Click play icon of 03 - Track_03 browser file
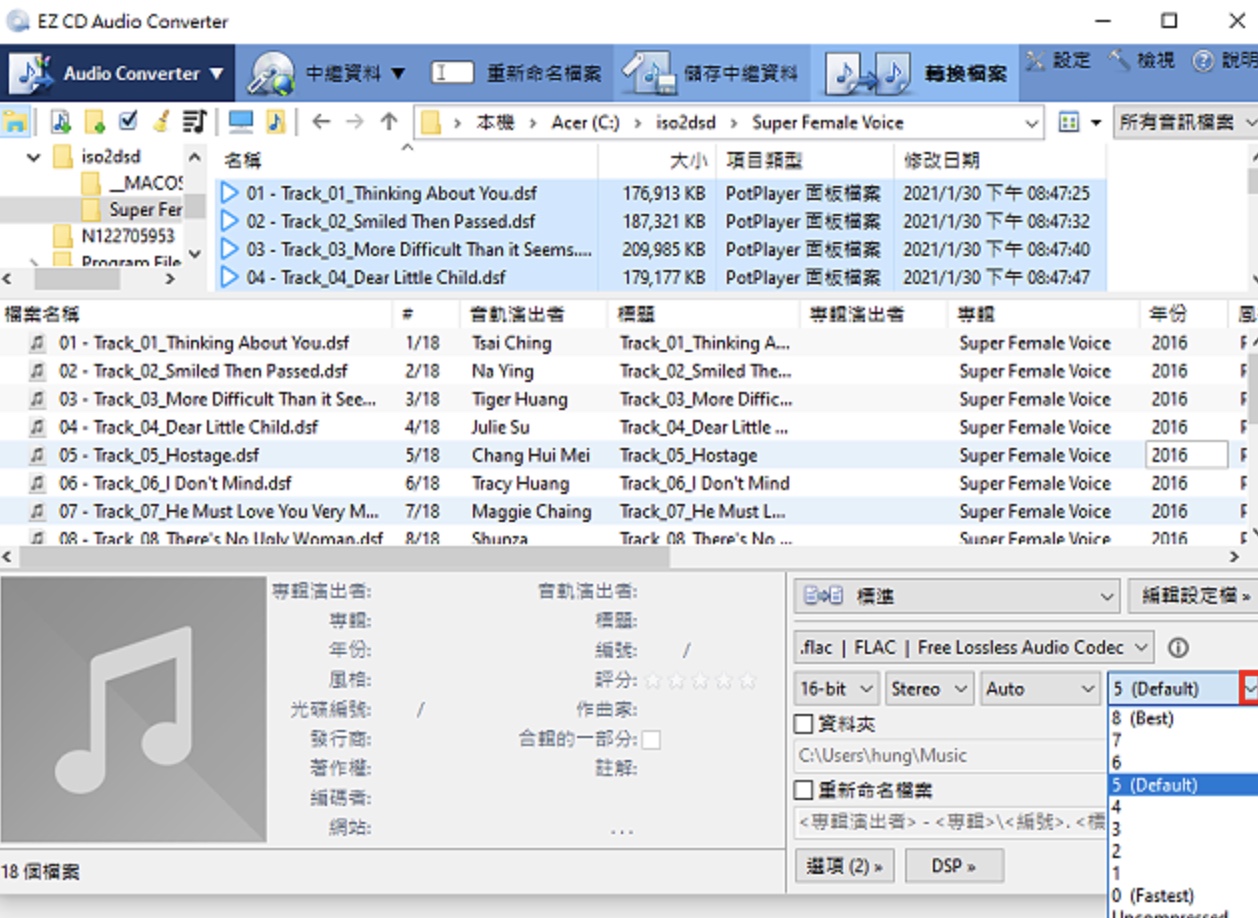Viewport: 1258px width, 918px height. pyautogui.click(x=230, y=249)
